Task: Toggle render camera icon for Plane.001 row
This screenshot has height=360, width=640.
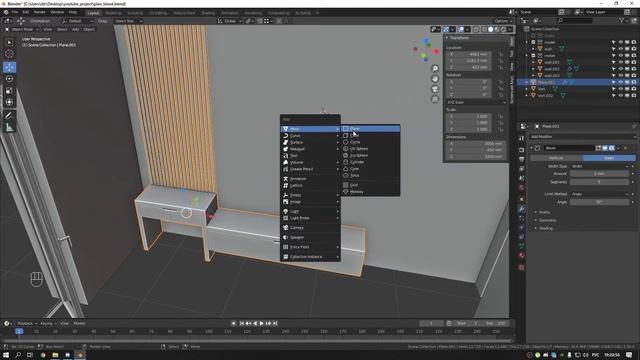Action: pos(633,82)
